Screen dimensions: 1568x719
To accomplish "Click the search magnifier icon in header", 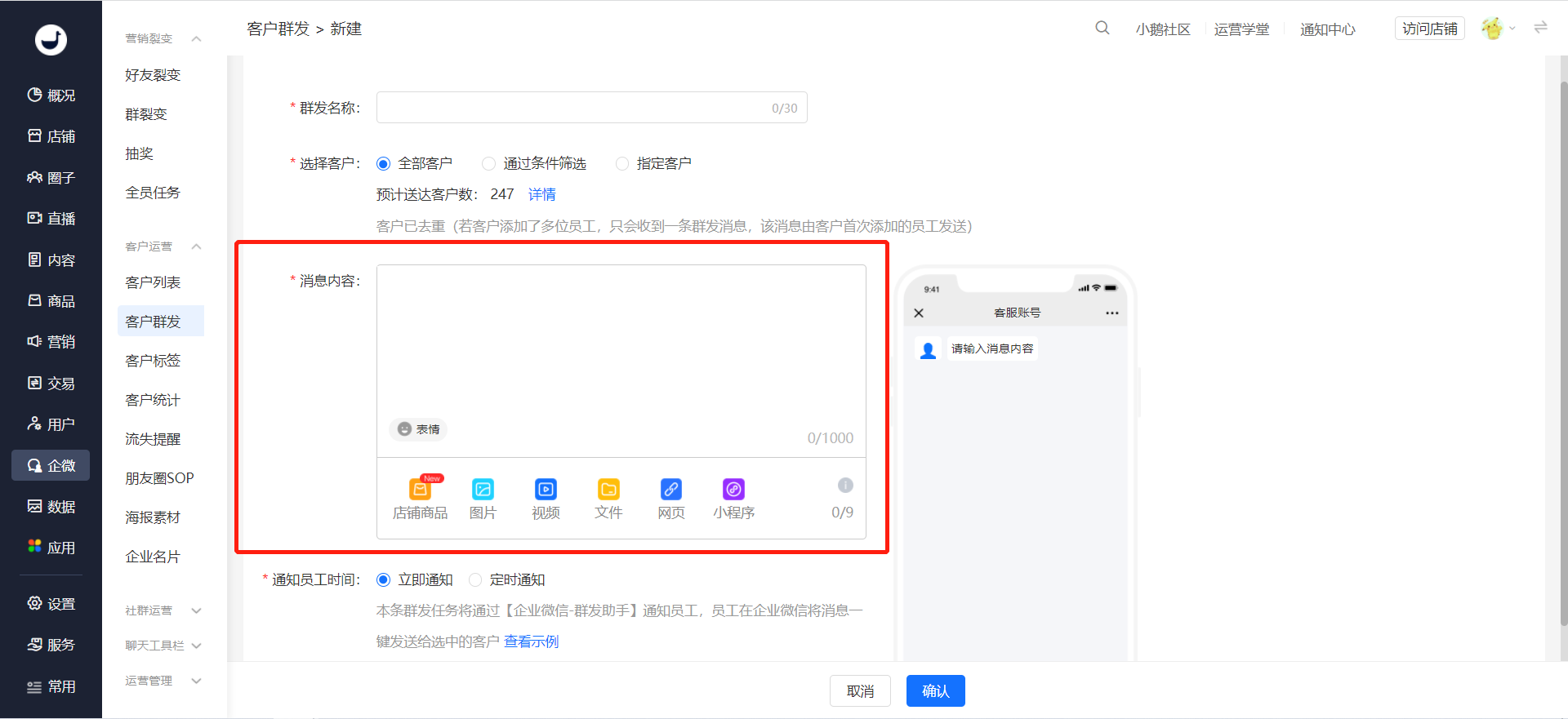I will point(1102,28).
